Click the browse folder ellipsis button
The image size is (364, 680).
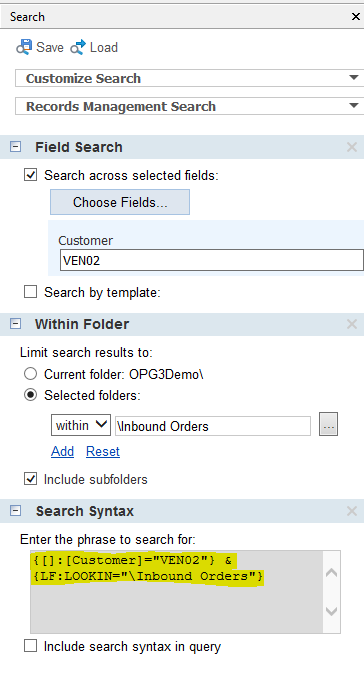click(x=328, y=425)
